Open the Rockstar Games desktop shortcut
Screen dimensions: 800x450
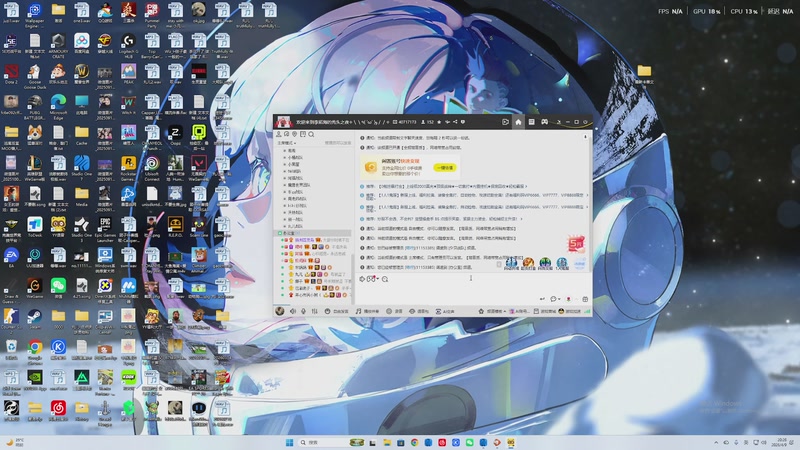click(x=128, y=168)
